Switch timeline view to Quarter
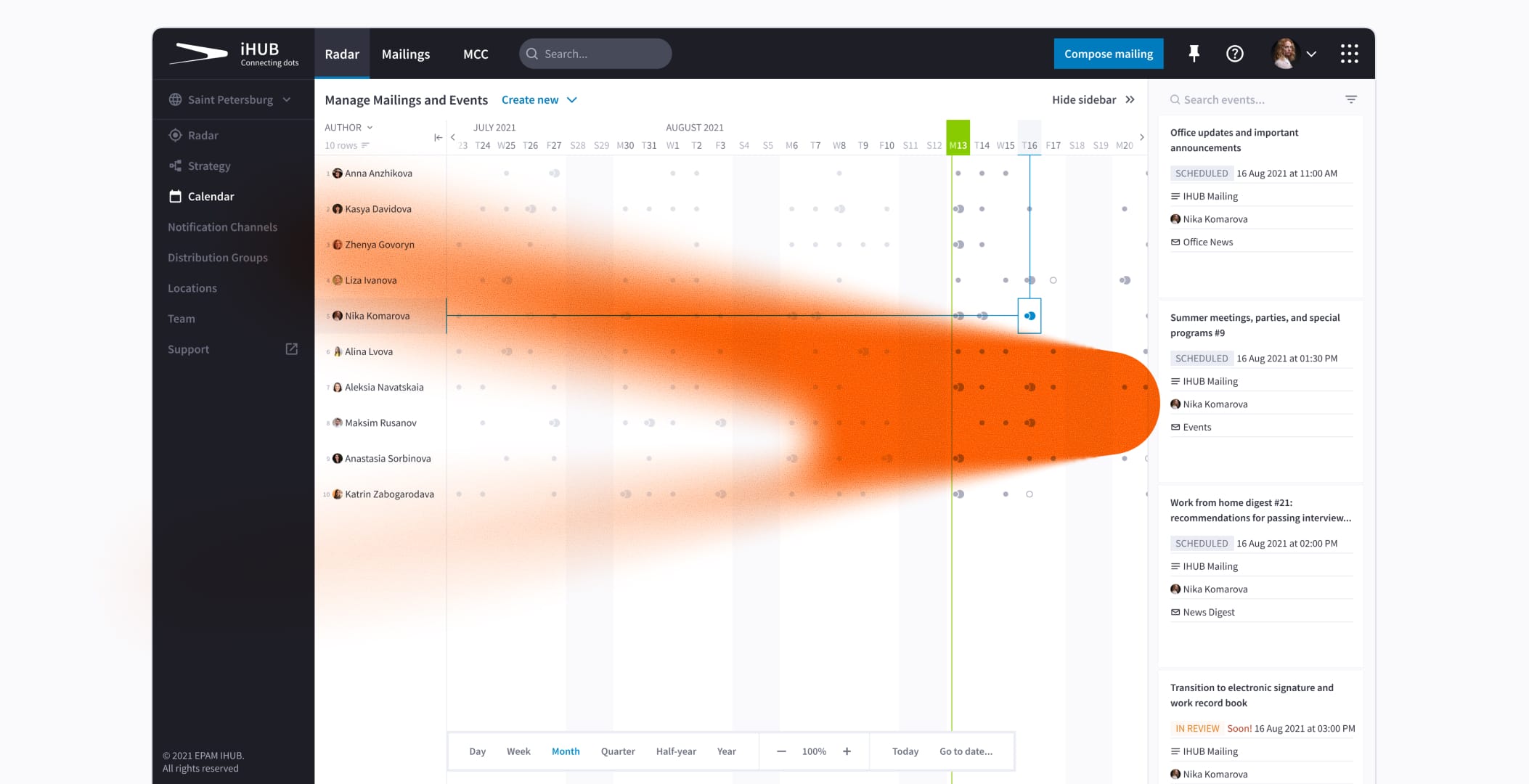This screenshot has height=784, width=1529. tap(618, 751)
